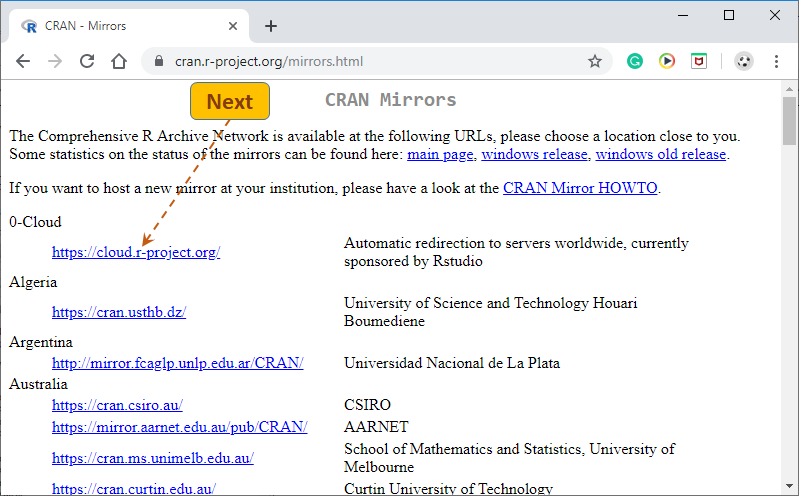Open the windows release link
This screenshot has width=799, height=496.
pos(535,154)
